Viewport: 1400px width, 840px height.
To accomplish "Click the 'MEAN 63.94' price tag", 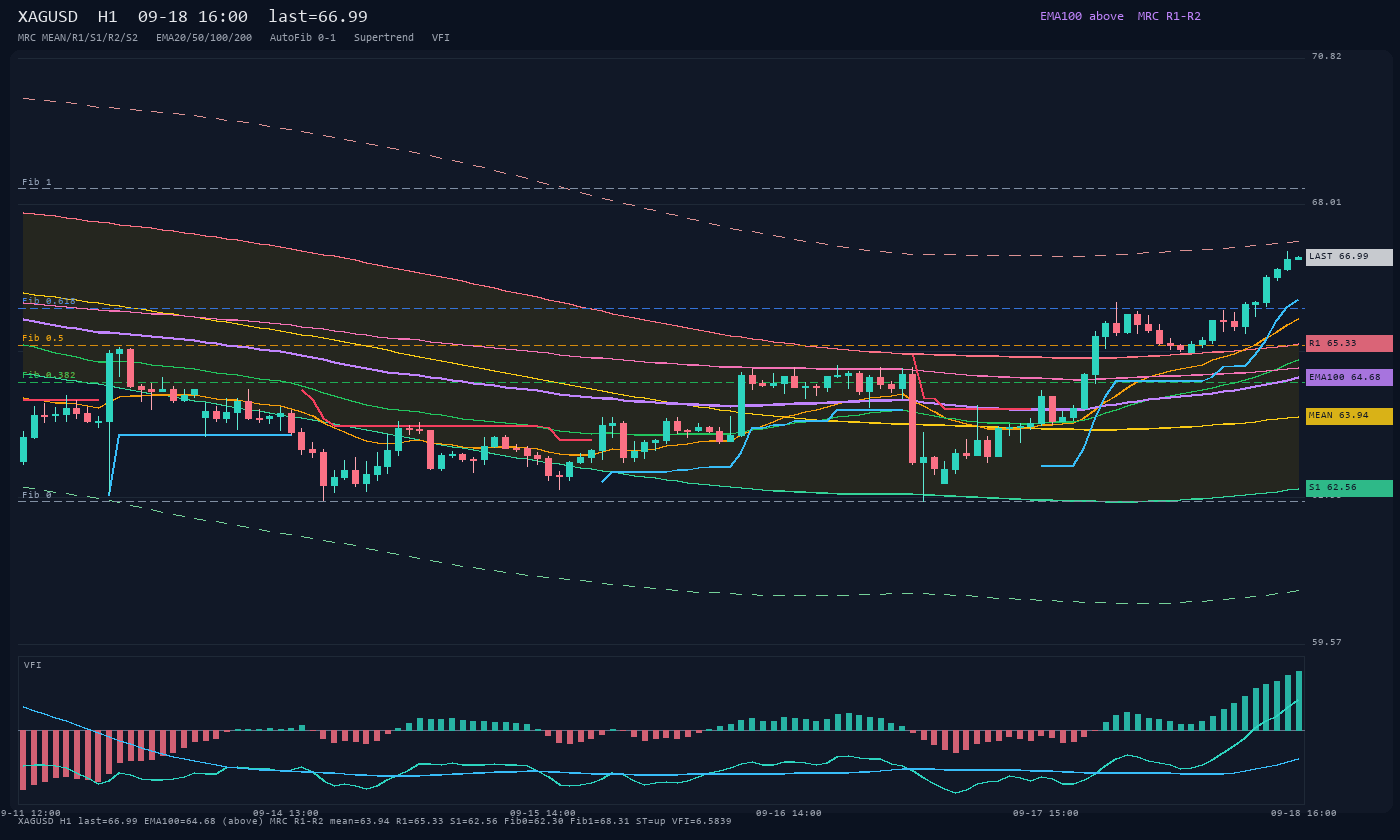I will pyautogui.click(x=1349, y=416).
